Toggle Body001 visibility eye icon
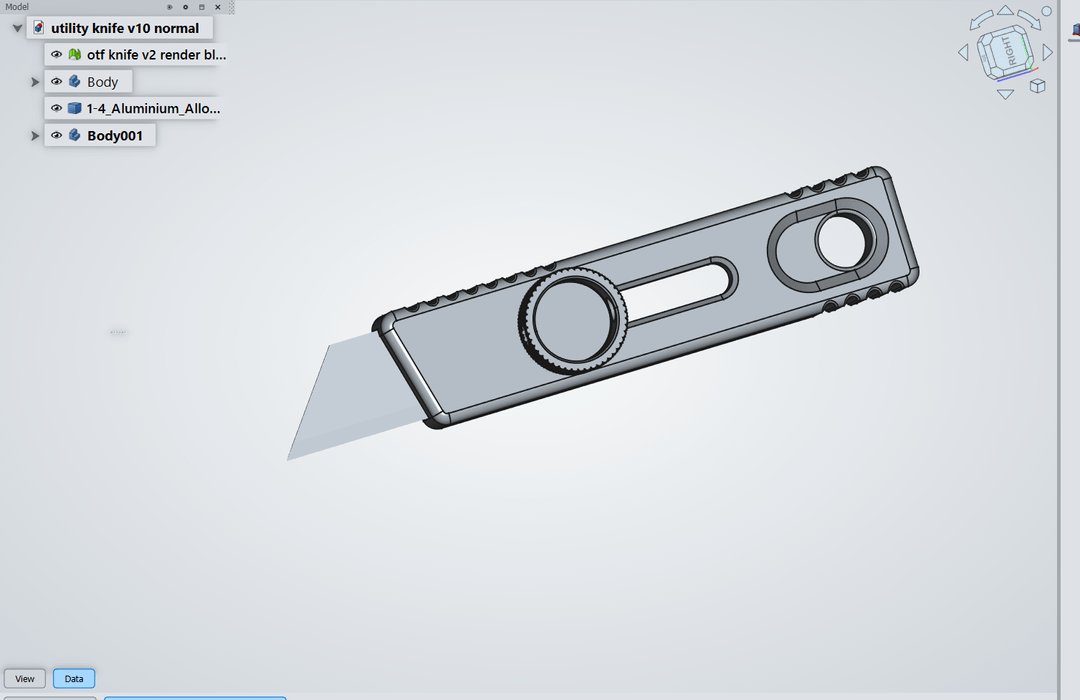Image resolution: width=1080 pixels, height=700 pixels. tap(57, 136)
